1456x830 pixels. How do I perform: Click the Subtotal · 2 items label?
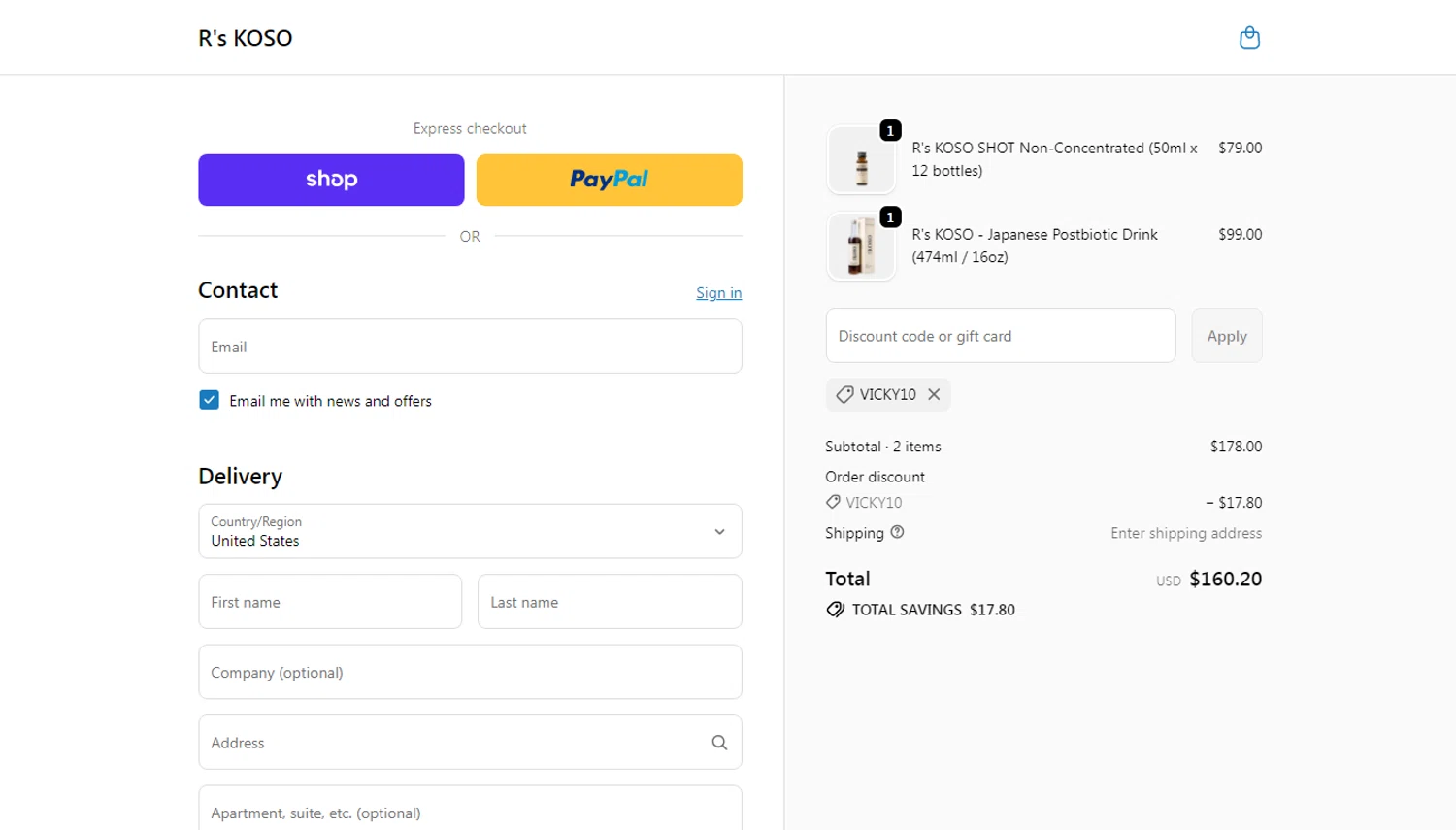(883, 447)
